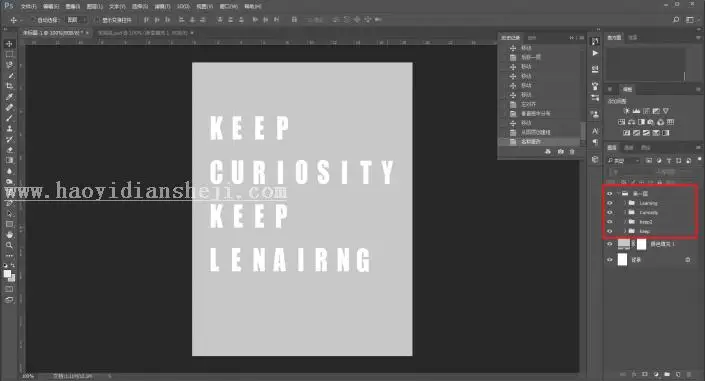
Task: Add a Vibrance adjustment
Action: (x=666, y=111)
